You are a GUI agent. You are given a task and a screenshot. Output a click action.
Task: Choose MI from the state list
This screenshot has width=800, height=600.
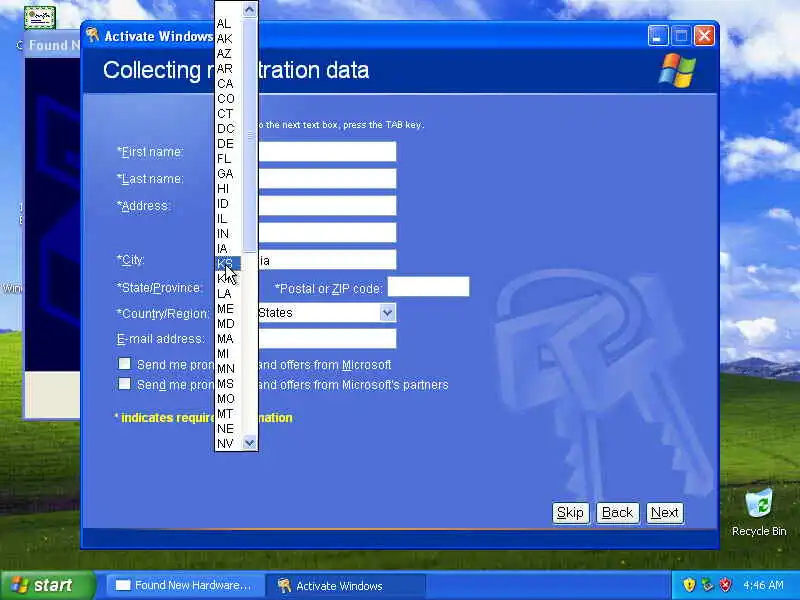click(228, 354)
